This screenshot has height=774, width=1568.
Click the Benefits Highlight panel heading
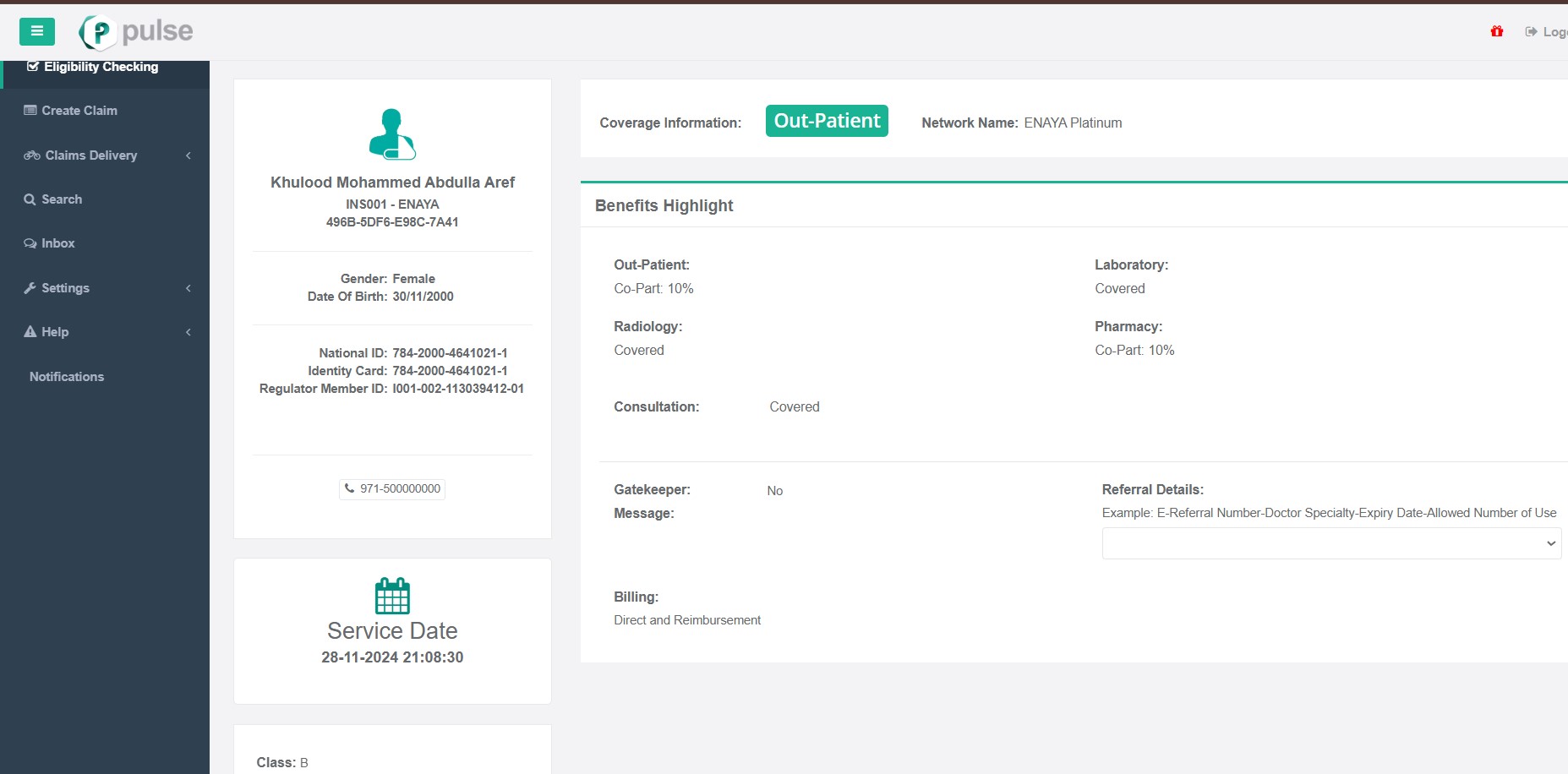(664, 205)
